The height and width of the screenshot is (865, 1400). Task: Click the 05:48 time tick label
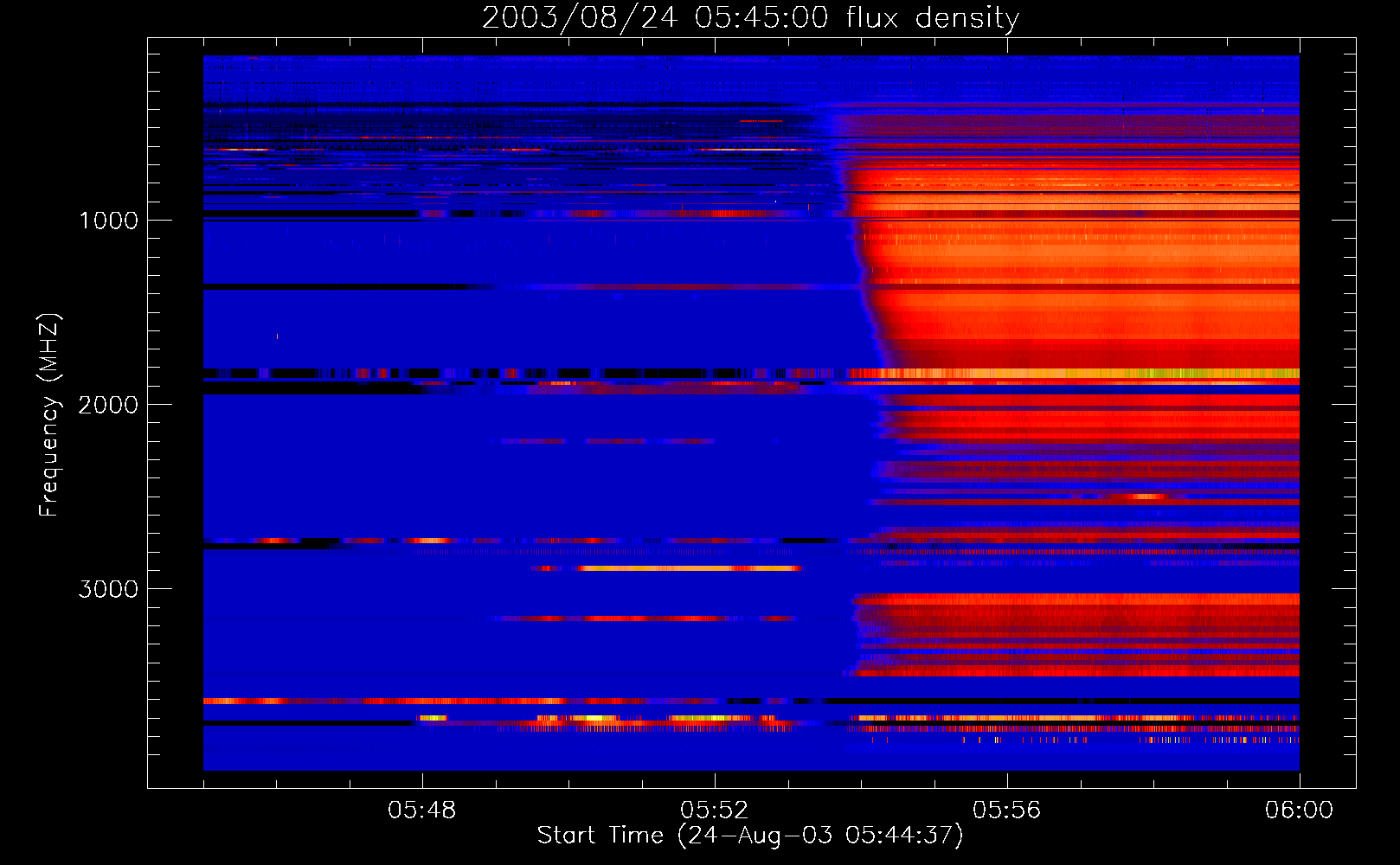pos(422,811)
